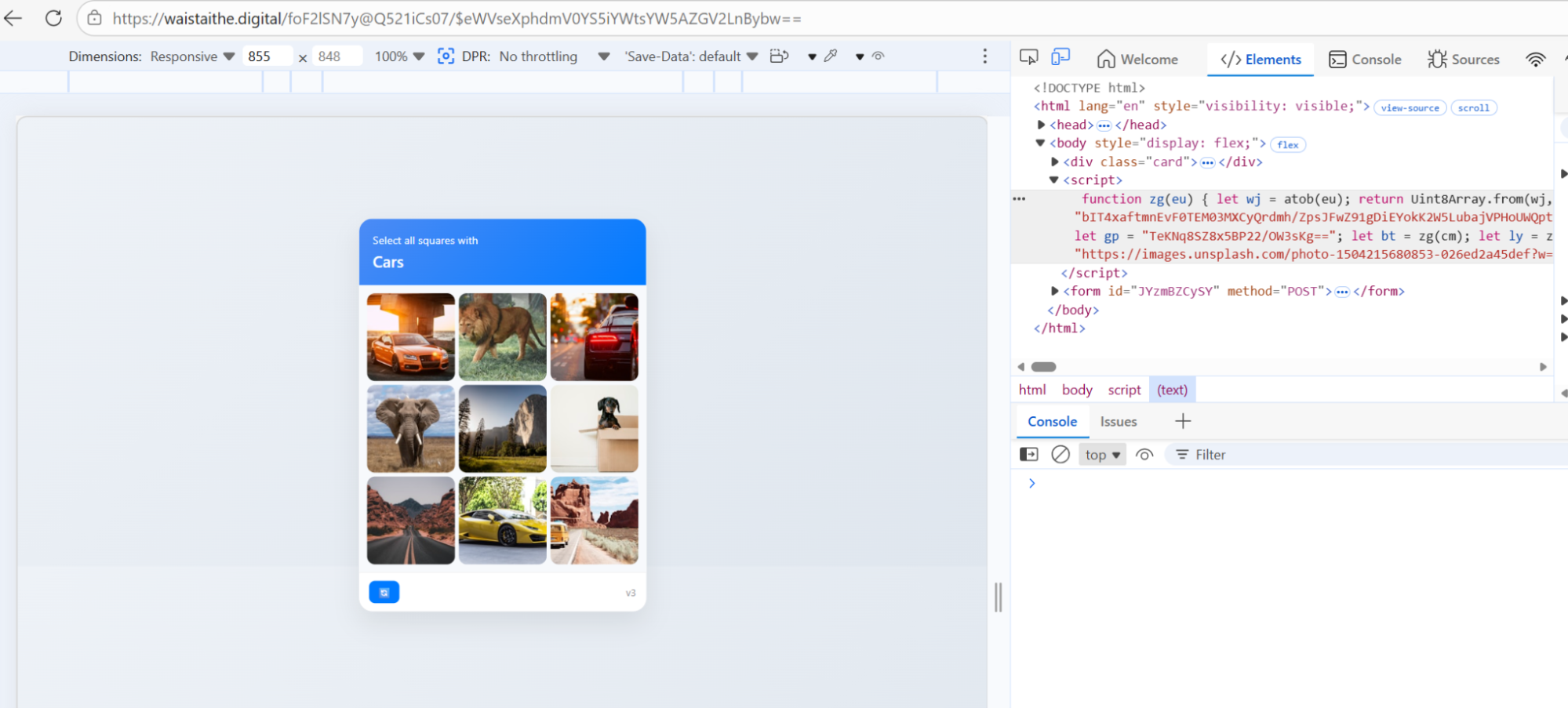Viewport: 1568px width, 708px height.
Task: Open the Save-Data default dropdown
Action: [x=691, y=56]
